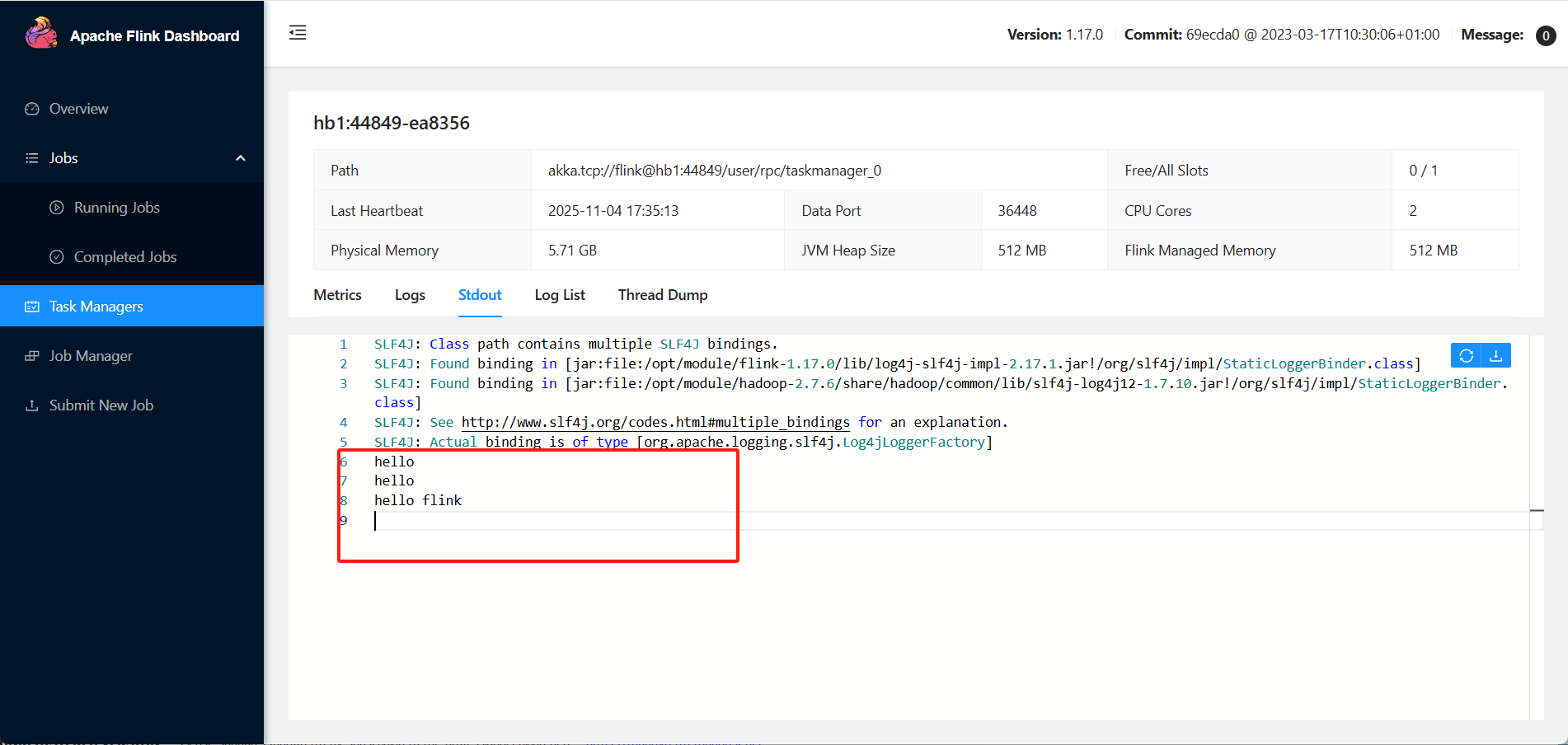Open the slf4j multiple_bindings link
Screen dimensions: 1568x745
655,422
